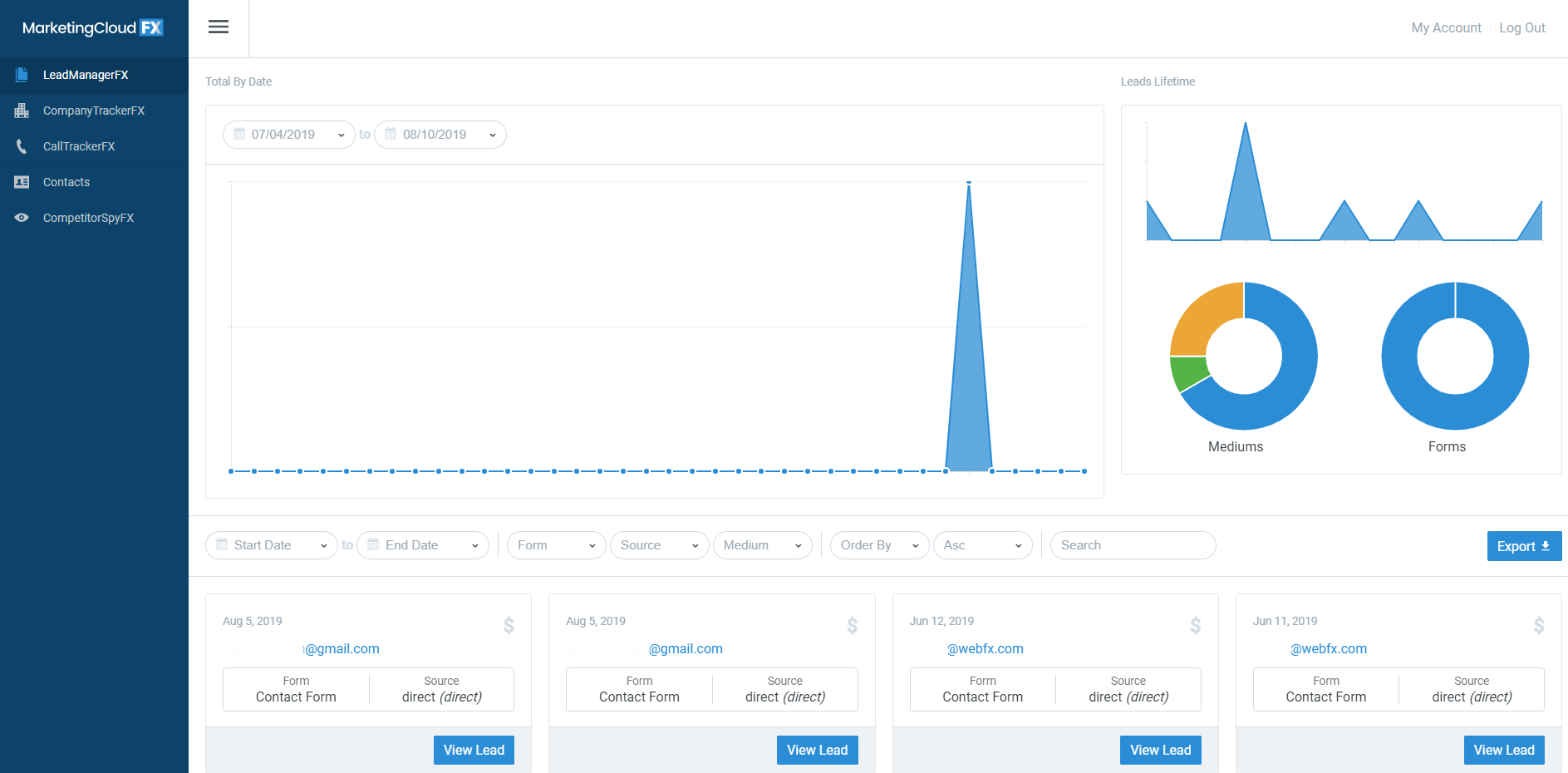Image resolution: width=1568 pixels, height=773 pixels.
Task: Click the Contacts card icon
Action: [22, 182]
